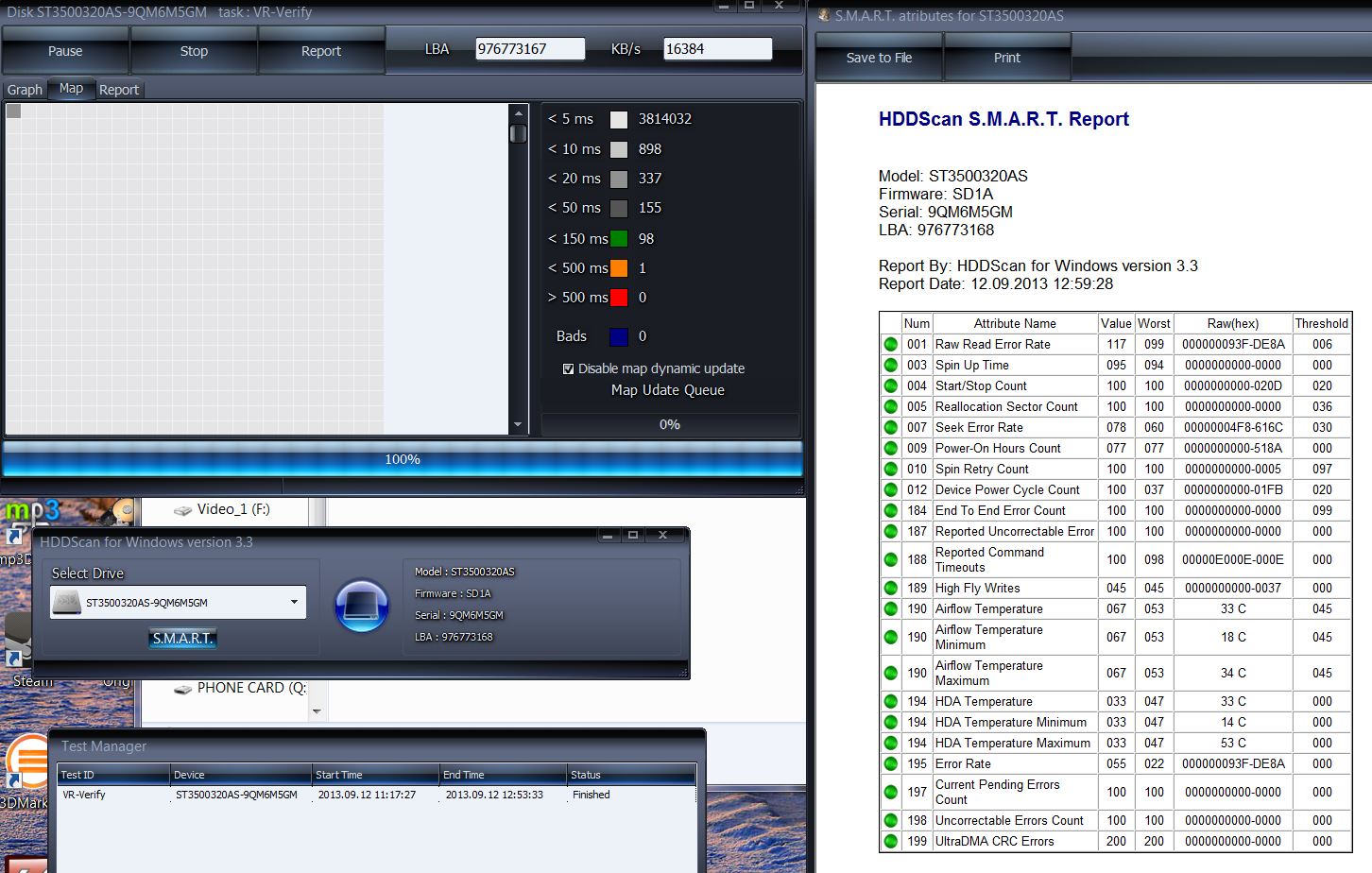
Task: Expand the Select Drive dropdown
Action: [294, 603]
